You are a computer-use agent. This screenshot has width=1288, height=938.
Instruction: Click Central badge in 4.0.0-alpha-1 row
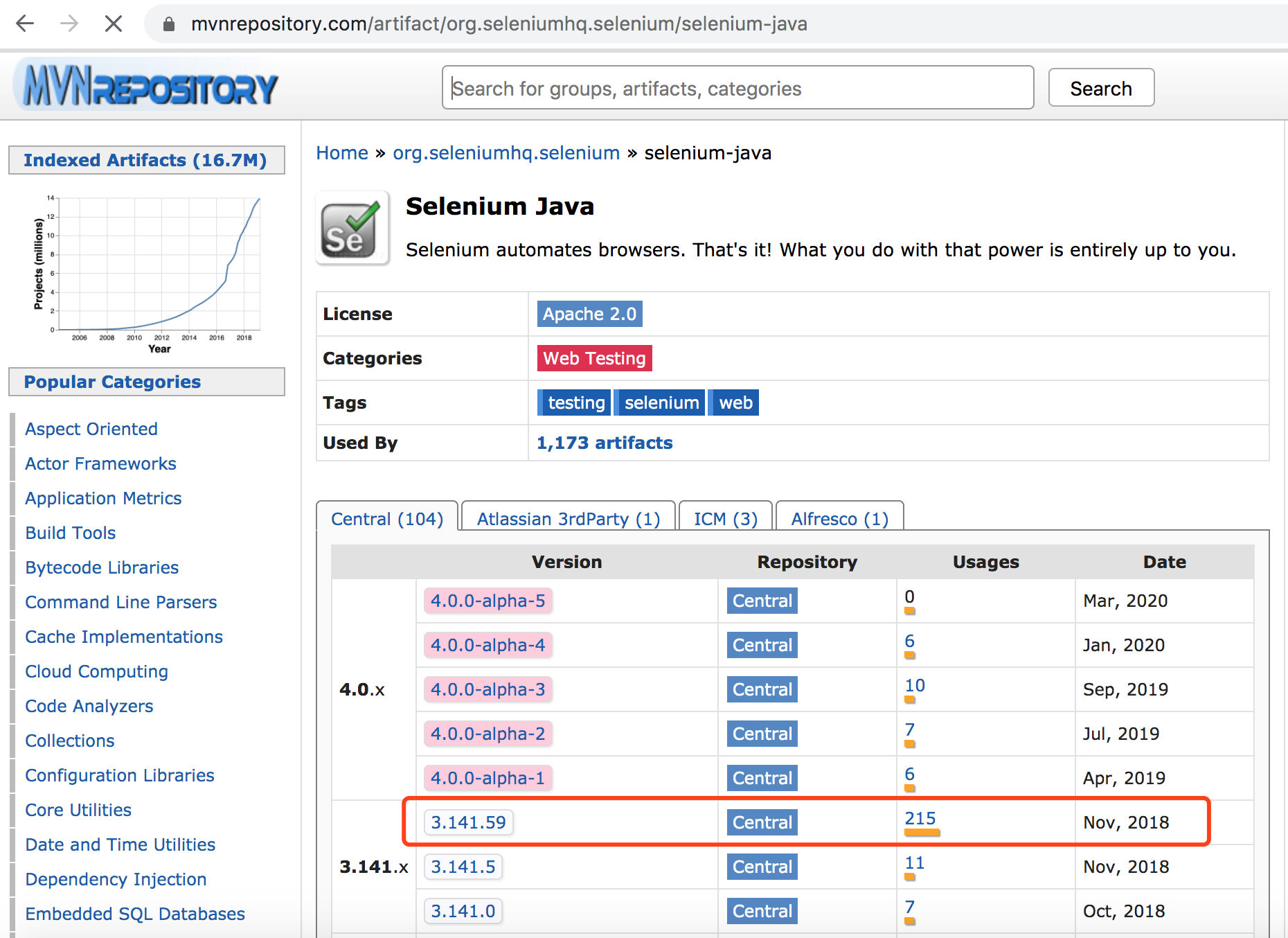(x=762, y=778)
